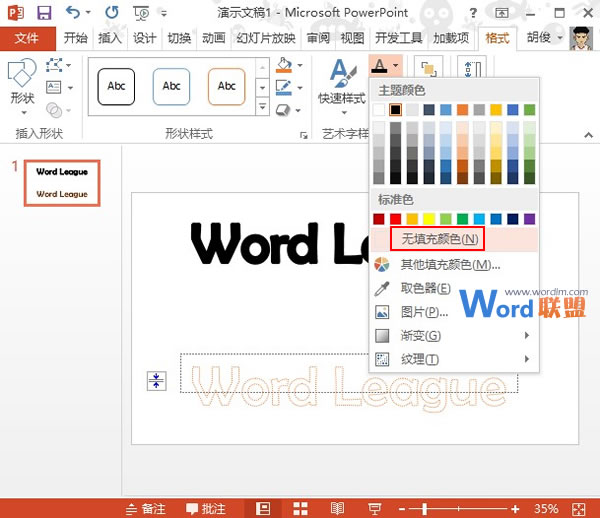Pick the red standard color swatch
This screenshot has width=600, height=518.
(x=395, y=219)
